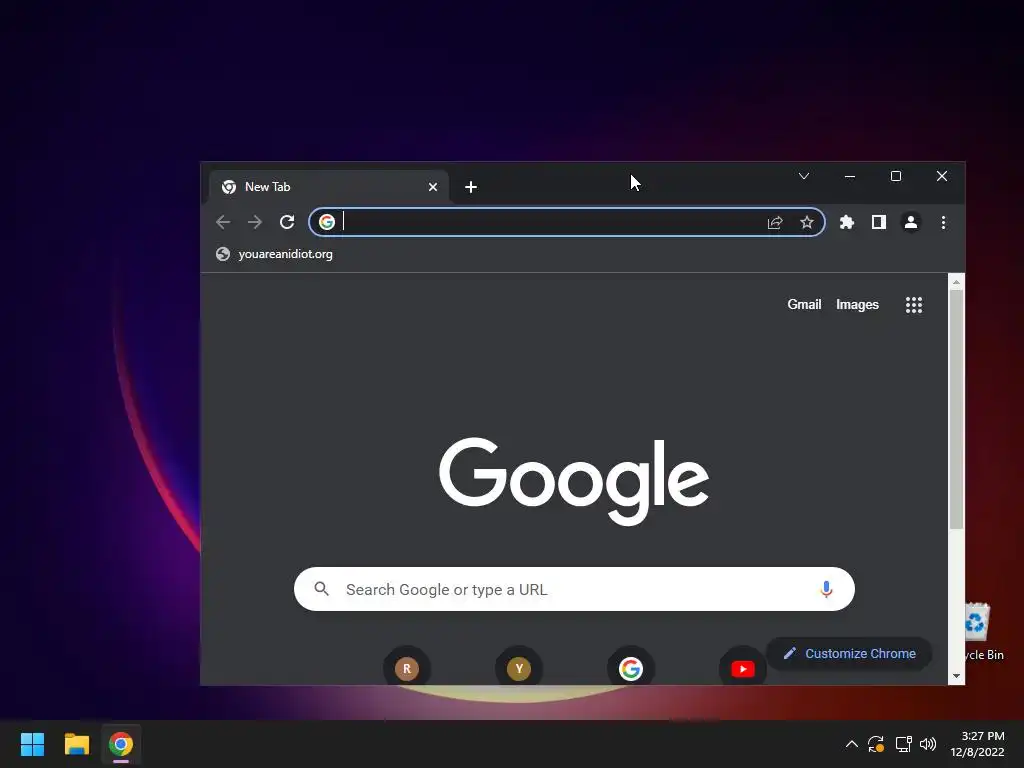Click the page scrollbar down arrow
1024x768 pixels.
pos(956,676)
